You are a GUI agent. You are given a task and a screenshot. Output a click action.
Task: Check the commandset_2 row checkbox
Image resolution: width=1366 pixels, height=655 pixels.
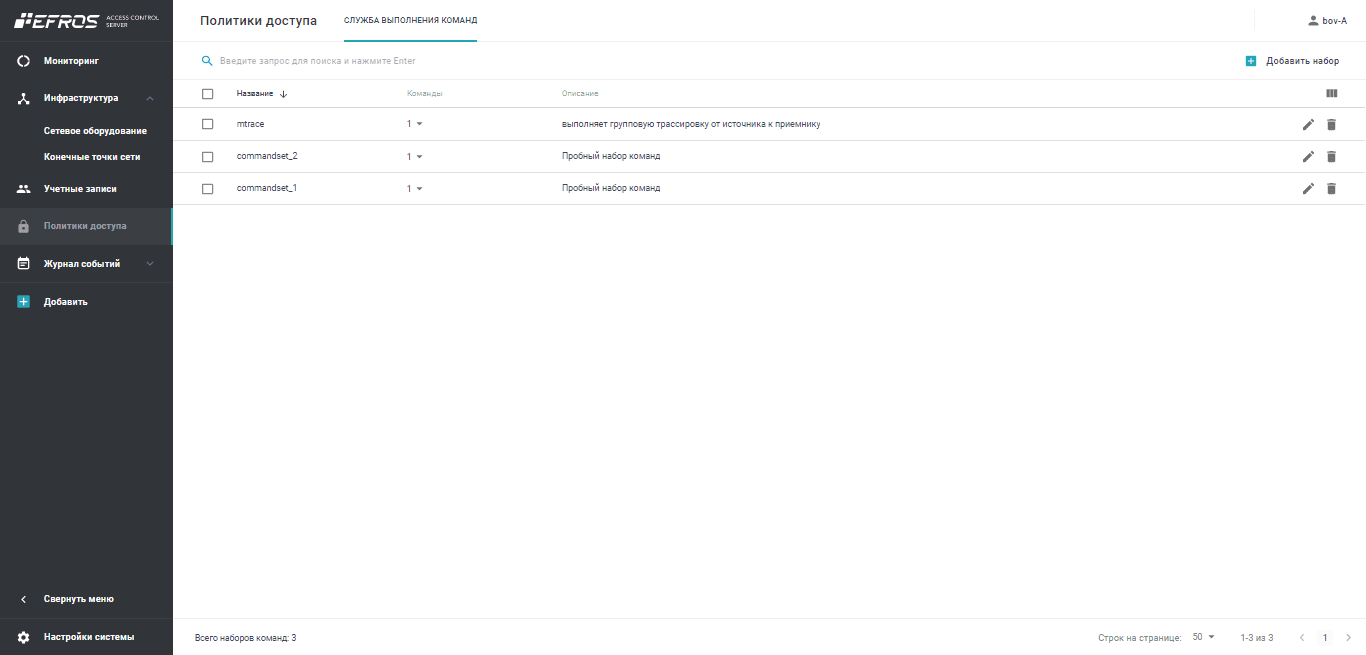coord(208,156)
